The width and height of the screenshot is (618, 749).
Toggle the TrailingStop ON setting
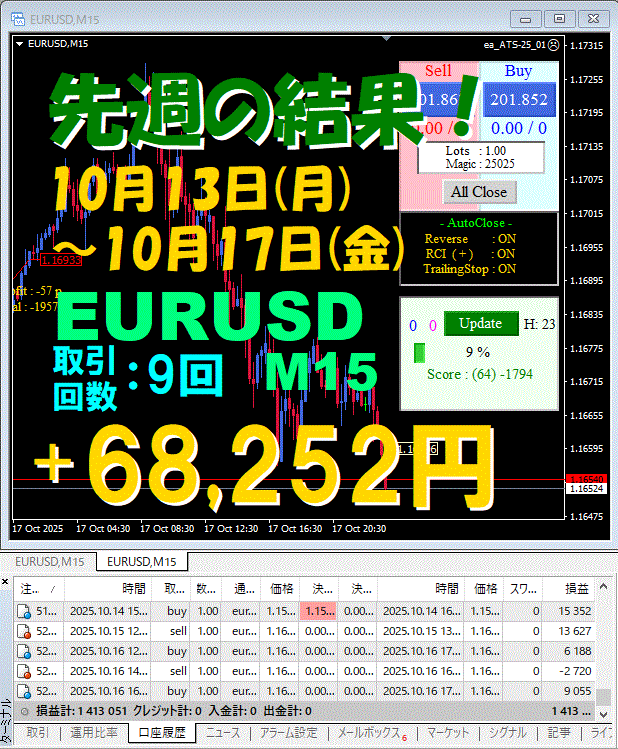coord(470,269)
